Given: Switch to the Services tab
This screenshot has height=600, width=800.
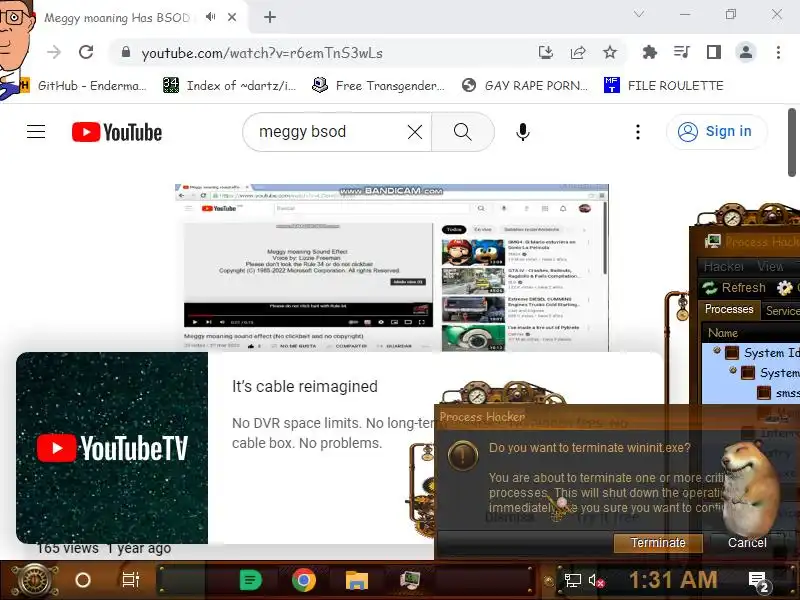Looking at the screenshot, I should [782, 311].
